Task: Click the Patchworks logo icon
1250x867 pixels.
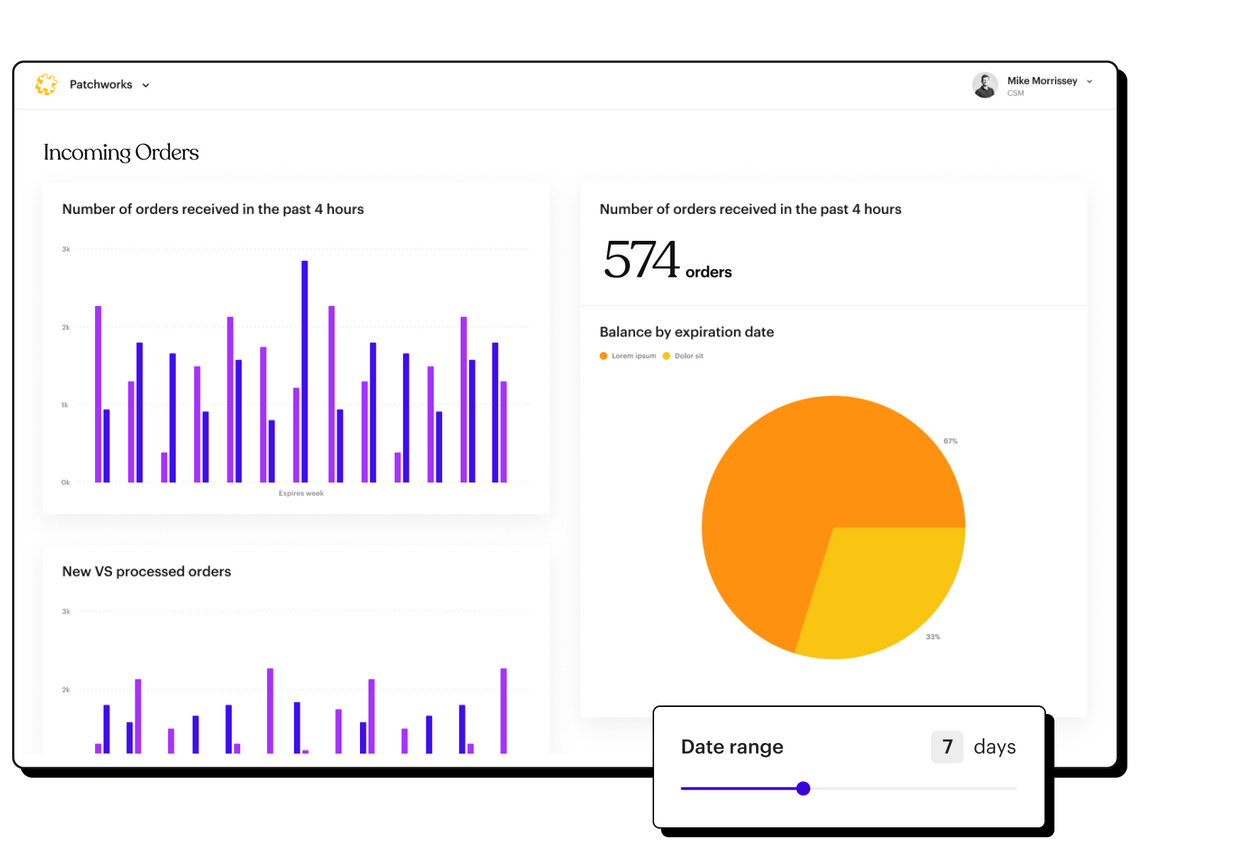Action: [x=46, y=85]
